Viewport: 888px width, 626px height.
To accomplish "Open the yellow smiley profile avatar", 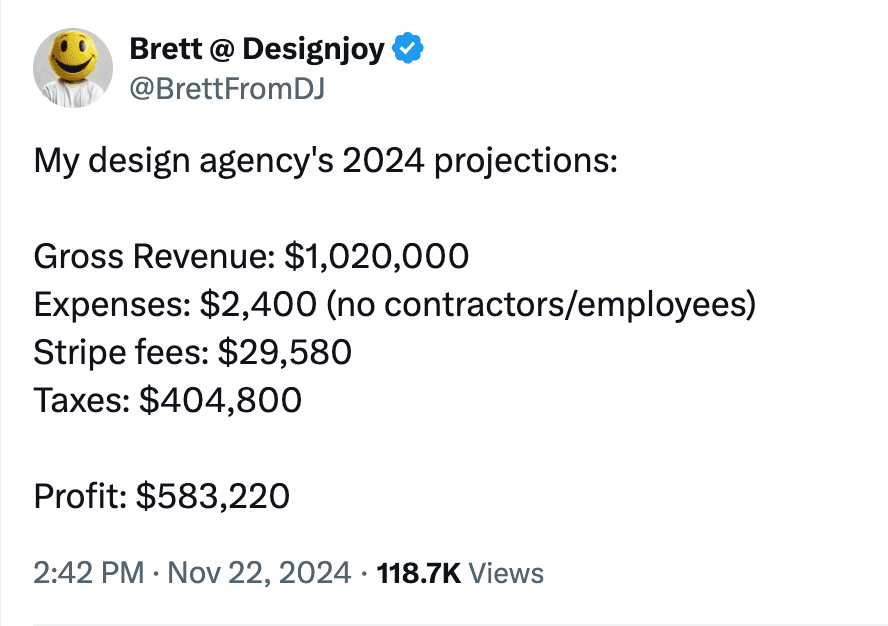I will [73, 68].
